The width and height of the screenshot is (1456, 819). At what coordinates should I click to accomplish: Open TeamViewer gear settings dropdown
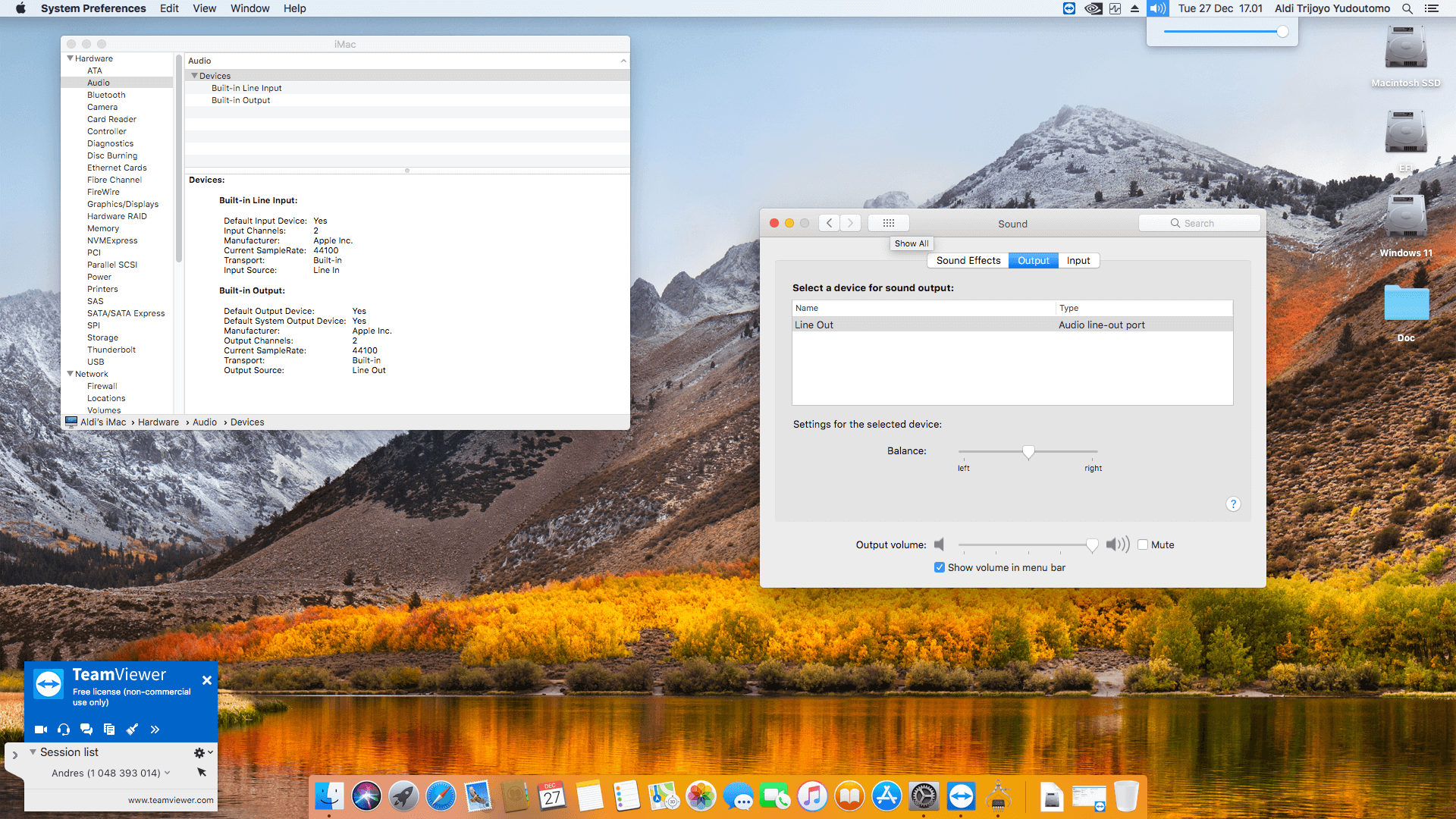[x=202, y=752]
